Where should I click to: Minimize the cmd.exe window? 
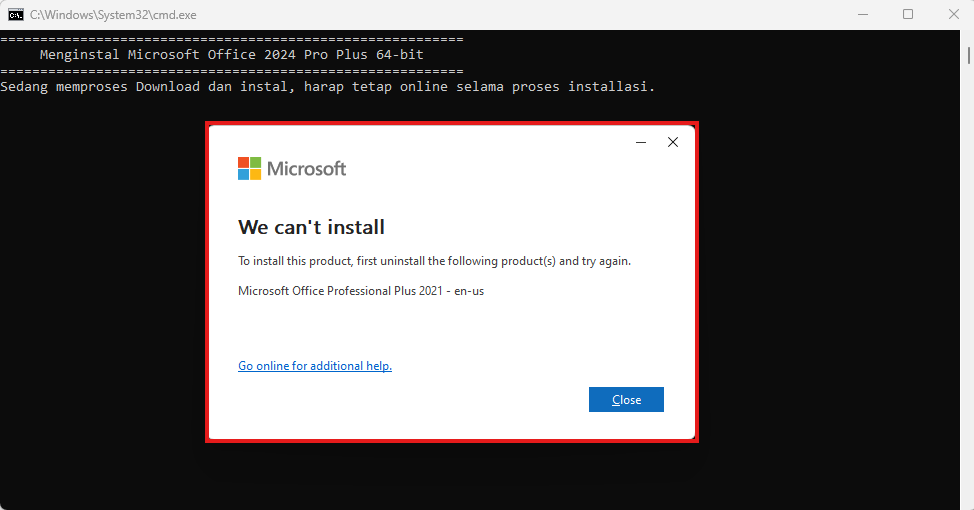click(863, 14)
